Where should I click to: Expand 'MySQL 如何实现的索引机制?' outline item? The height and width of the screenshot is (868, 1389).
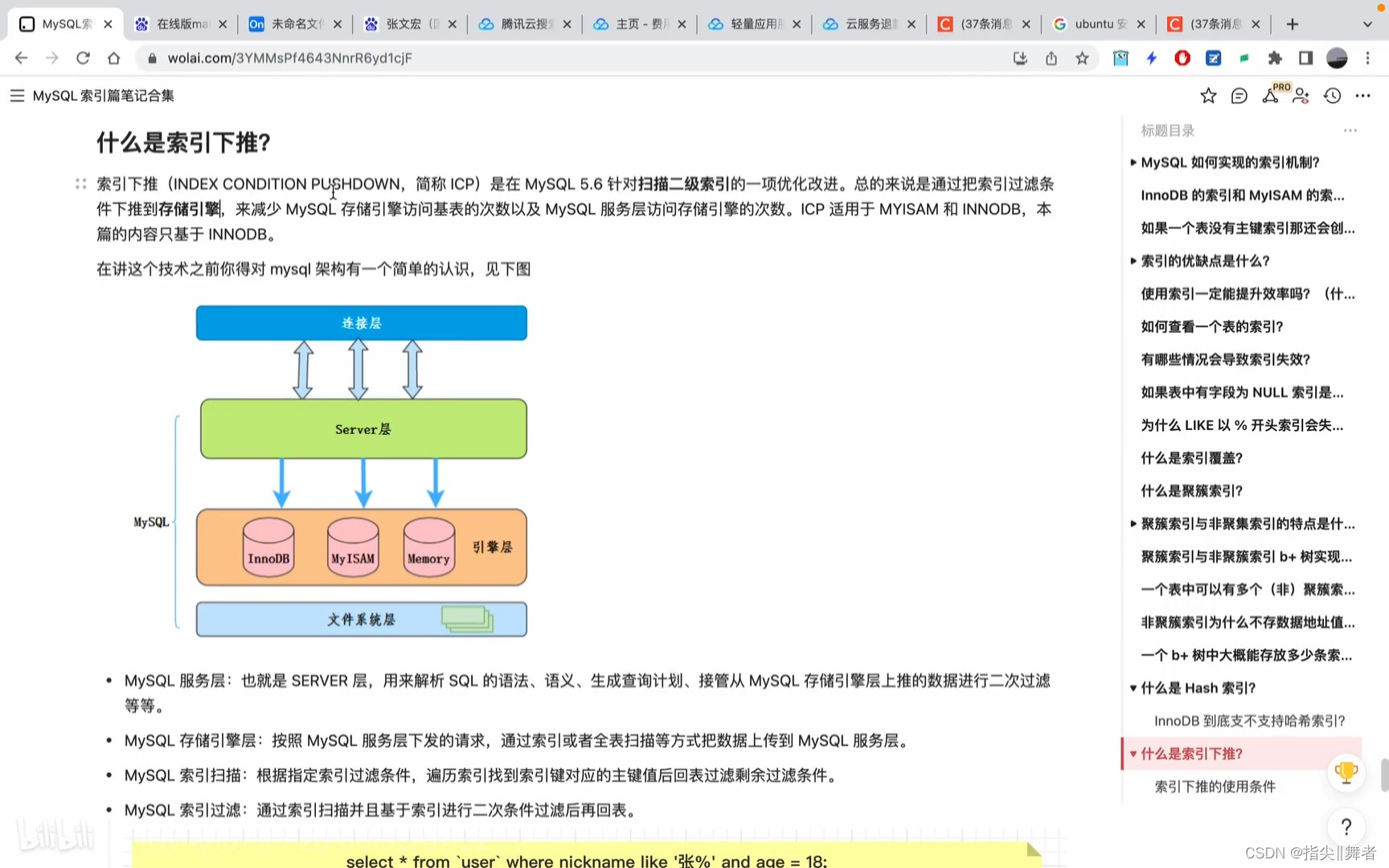tap(1133, 162)
